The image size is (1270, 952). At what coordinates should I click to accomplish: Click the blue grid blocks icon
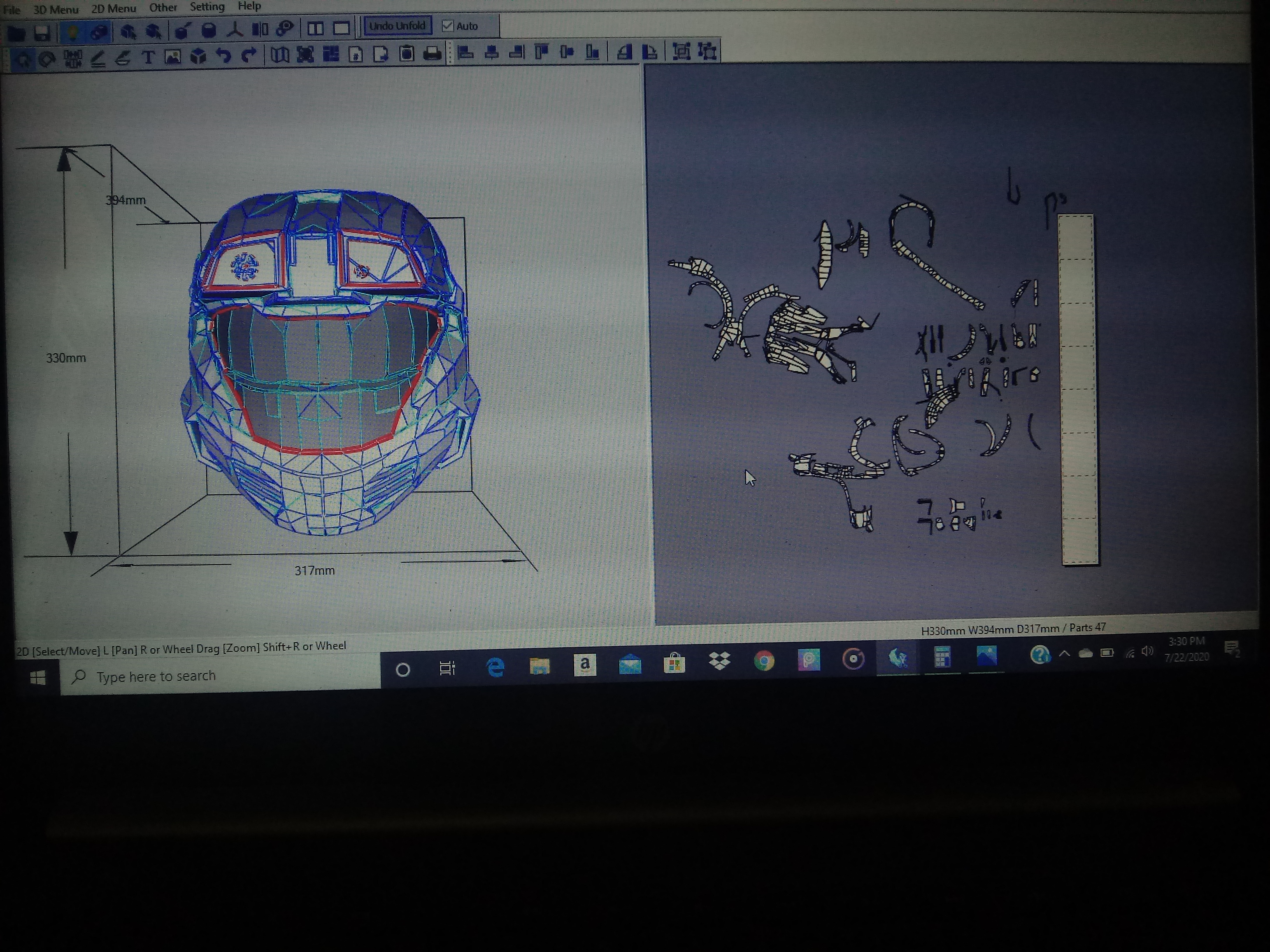(x=331, y=54)
